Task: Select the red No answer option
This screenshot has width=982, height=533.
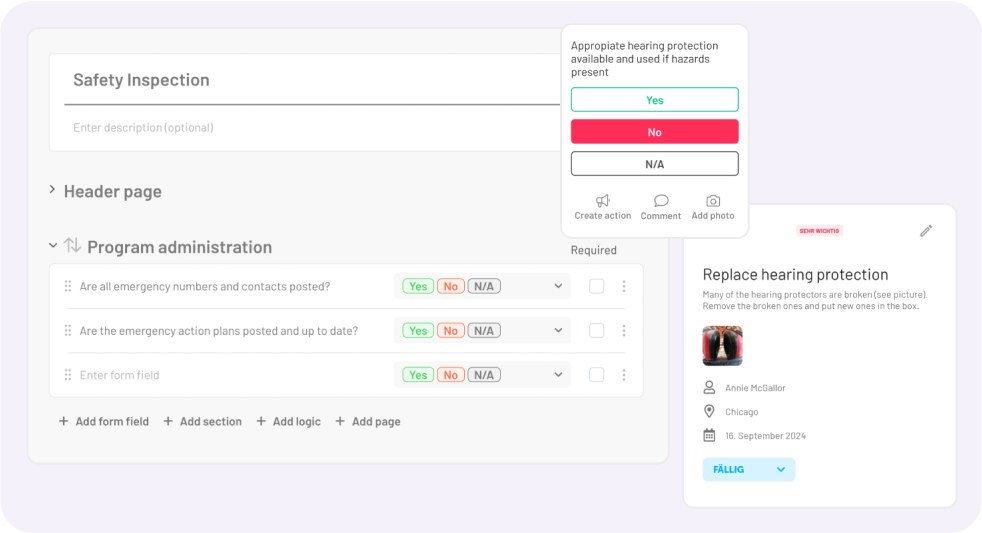Action: coord(654,132)
